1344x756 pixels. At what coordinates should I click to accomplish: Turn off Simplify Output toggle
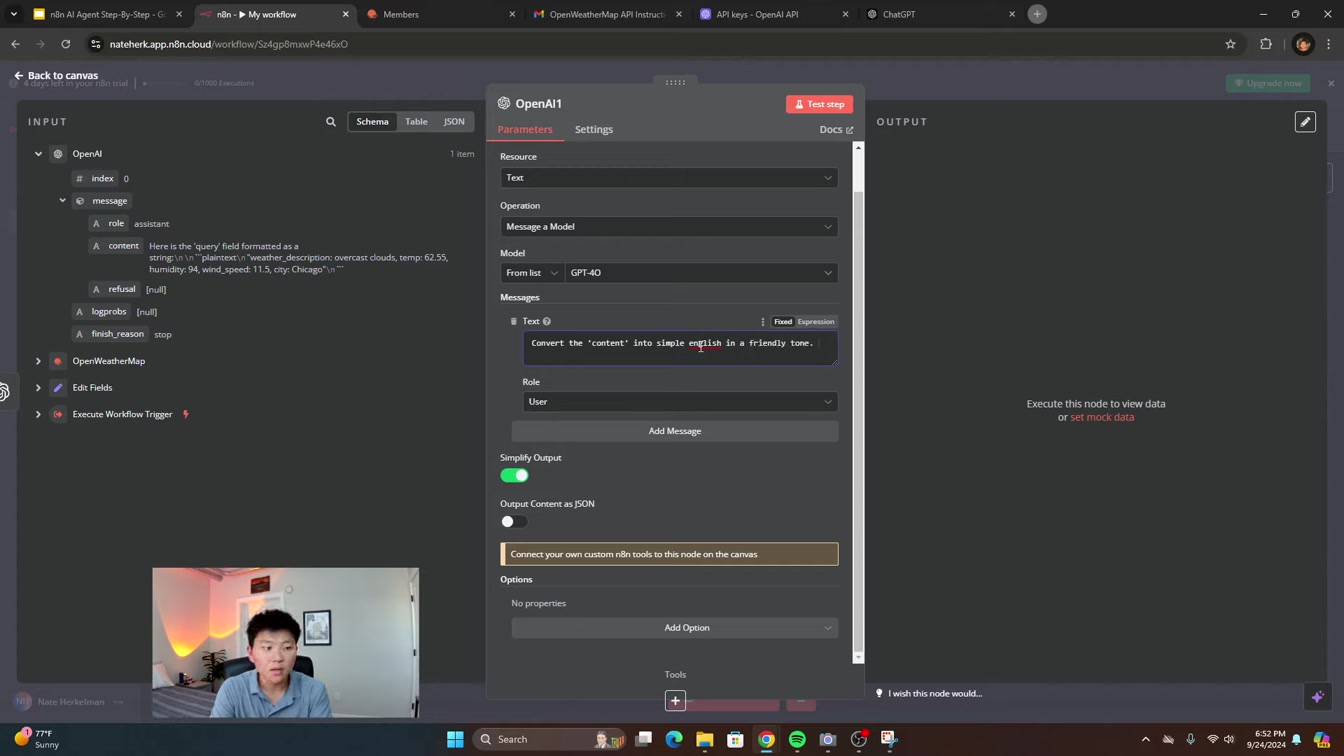coord(514,476)
